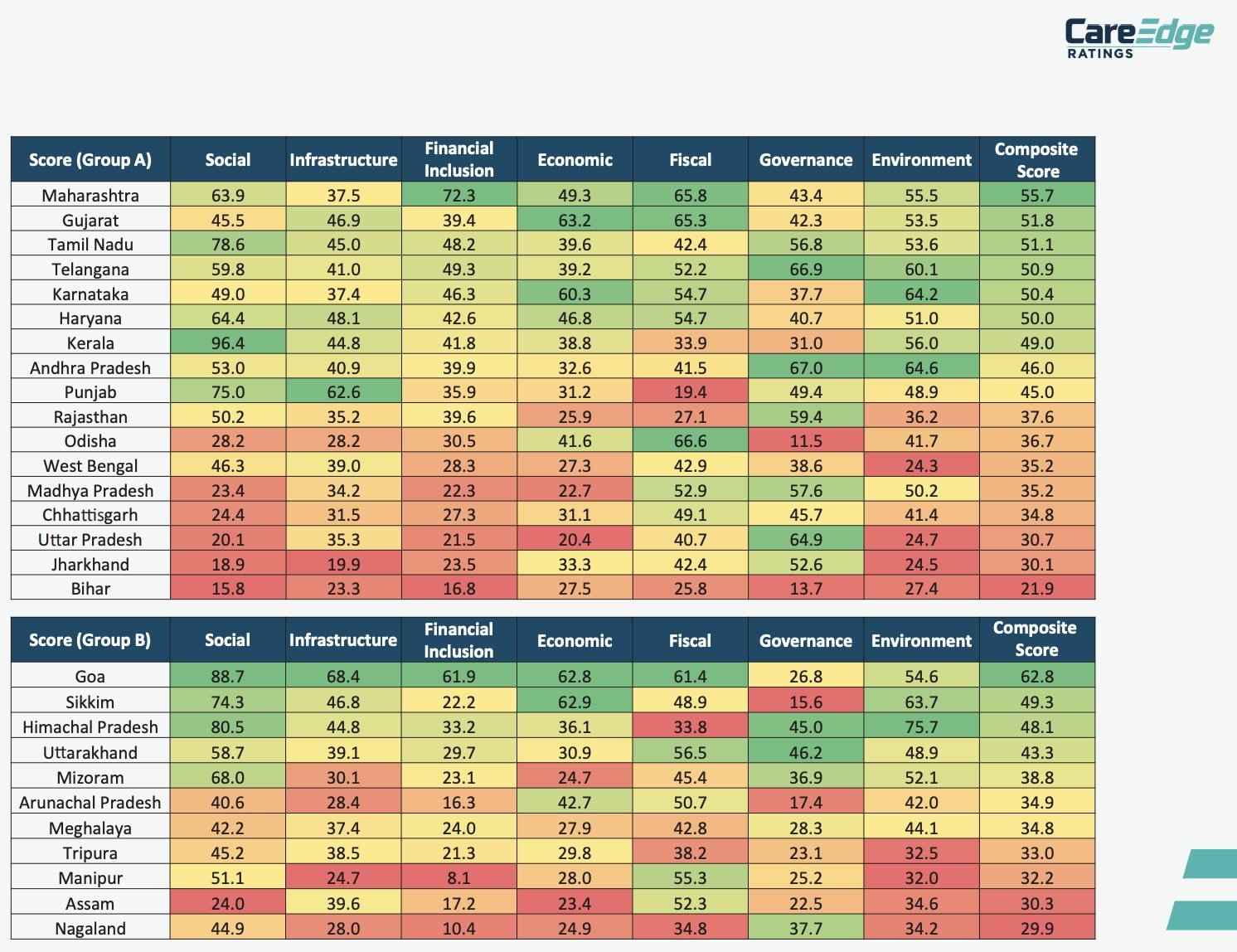Select Manipur's Financial Inclusion cell 8.1
Viewport: 1237px width, 952px height.
458,878
